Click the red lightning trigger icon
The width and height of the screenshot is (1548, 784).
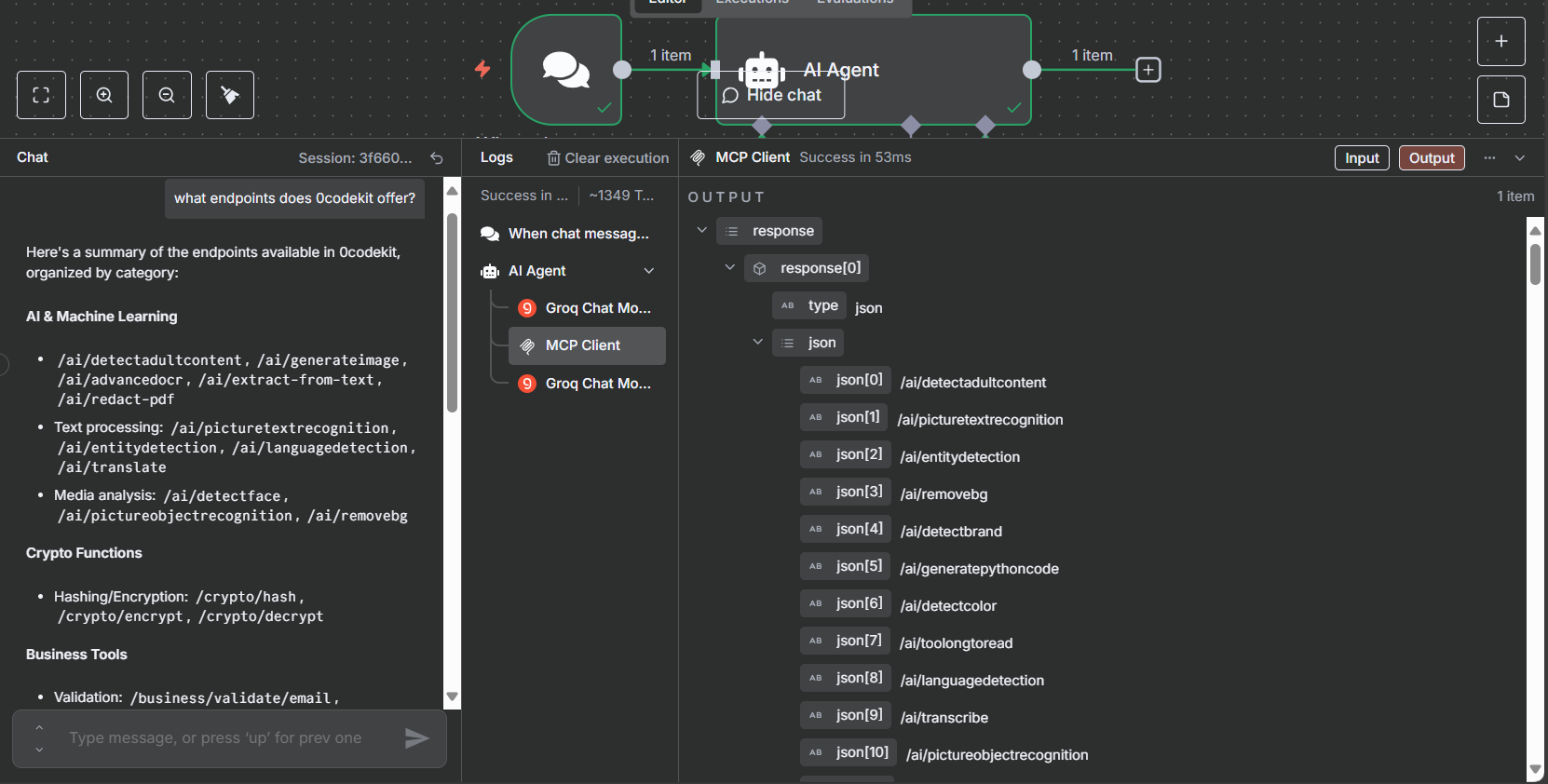[482, 68]
